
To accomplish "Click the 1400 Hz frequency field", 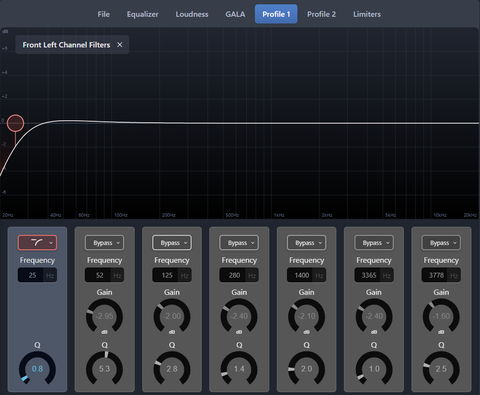I will [306, 275].
